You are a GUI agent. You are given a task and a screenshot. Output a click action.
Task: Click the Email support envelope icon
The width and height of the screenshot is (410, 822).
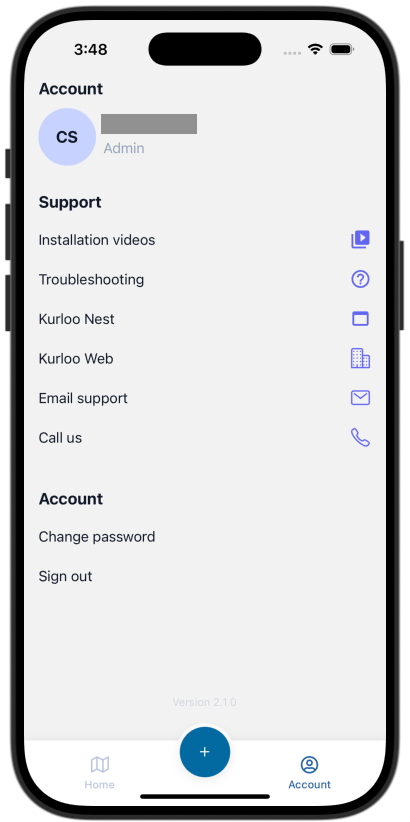coord(360,398)
